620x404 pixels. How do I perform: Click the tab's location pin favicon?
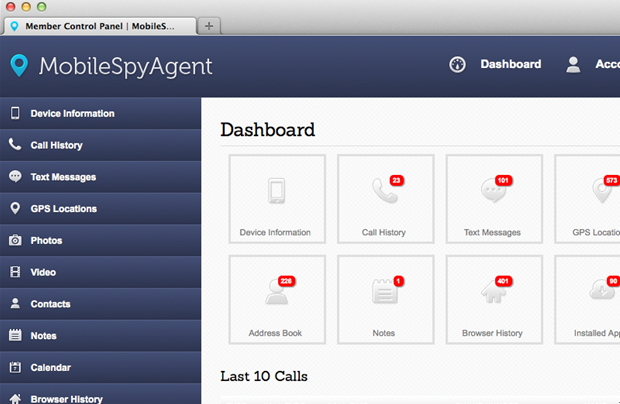[14, 26]
